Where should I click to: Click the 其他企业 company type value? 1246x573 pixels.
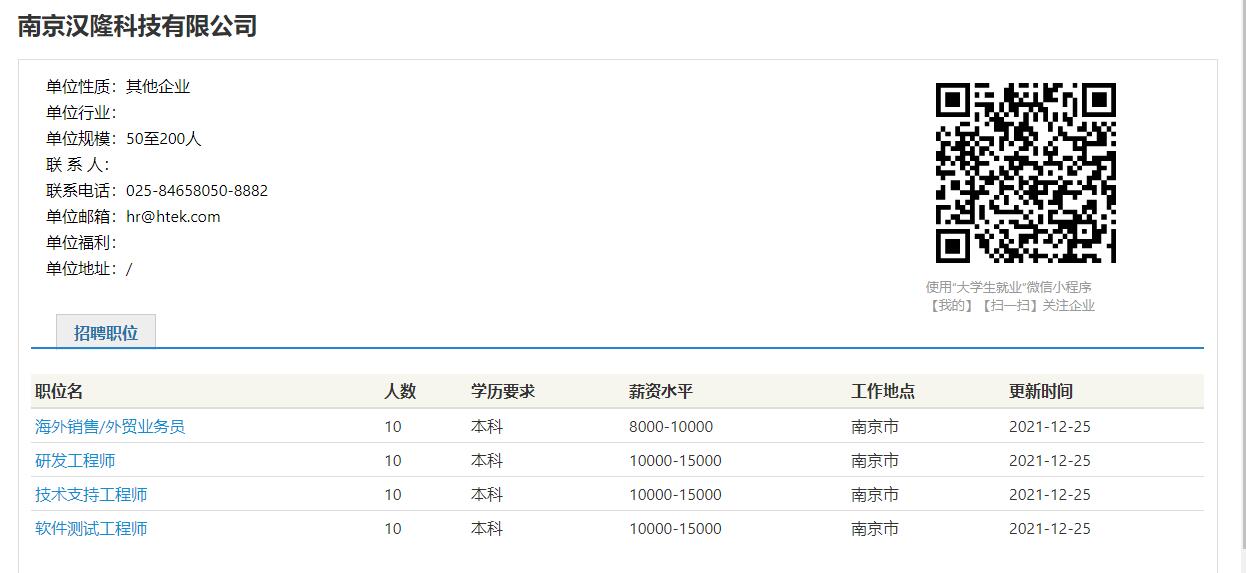(x=158, y=87)
